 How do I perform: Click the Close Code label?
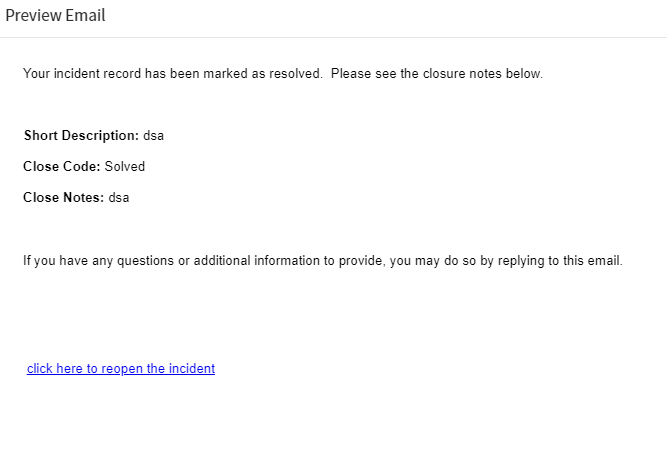pyautogui.click(x=62, y=166)
